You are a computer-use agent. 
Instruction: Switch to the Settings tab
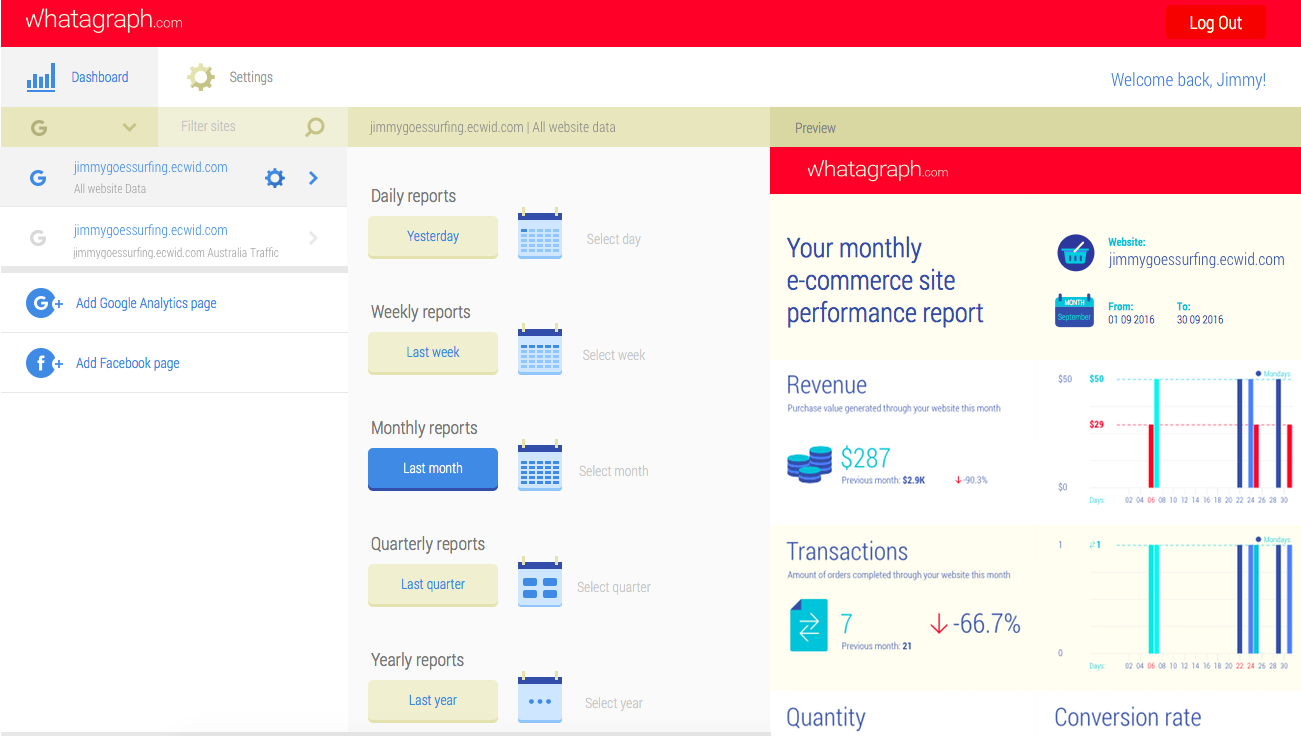tap(230, 77)
